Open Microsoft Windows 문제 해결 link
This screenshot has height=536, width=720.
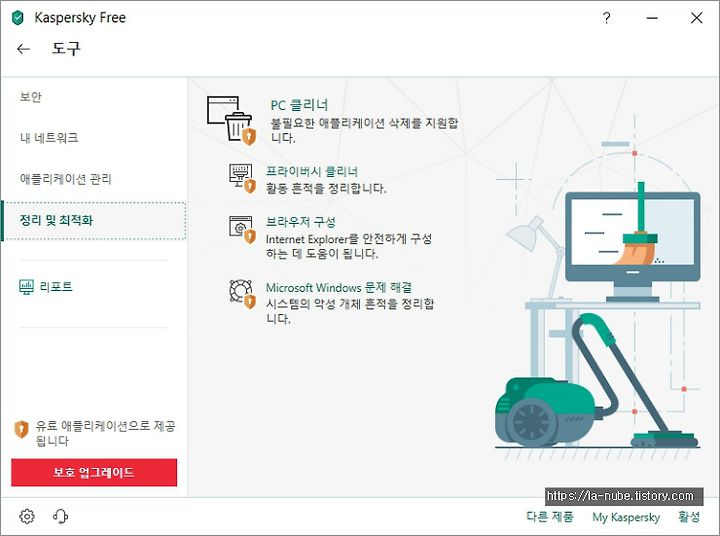click(339, 288)
